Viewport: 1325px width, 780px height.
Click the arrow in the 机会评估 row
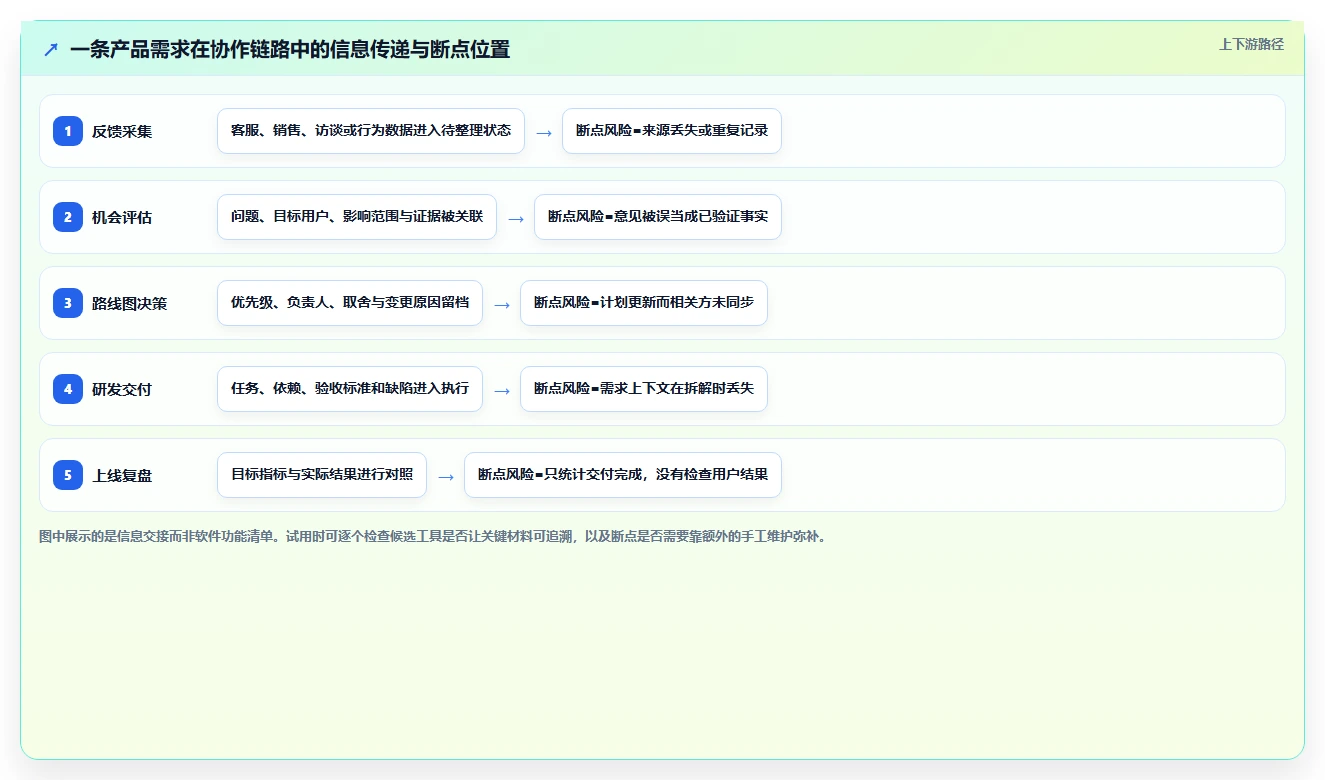[516, 218]
